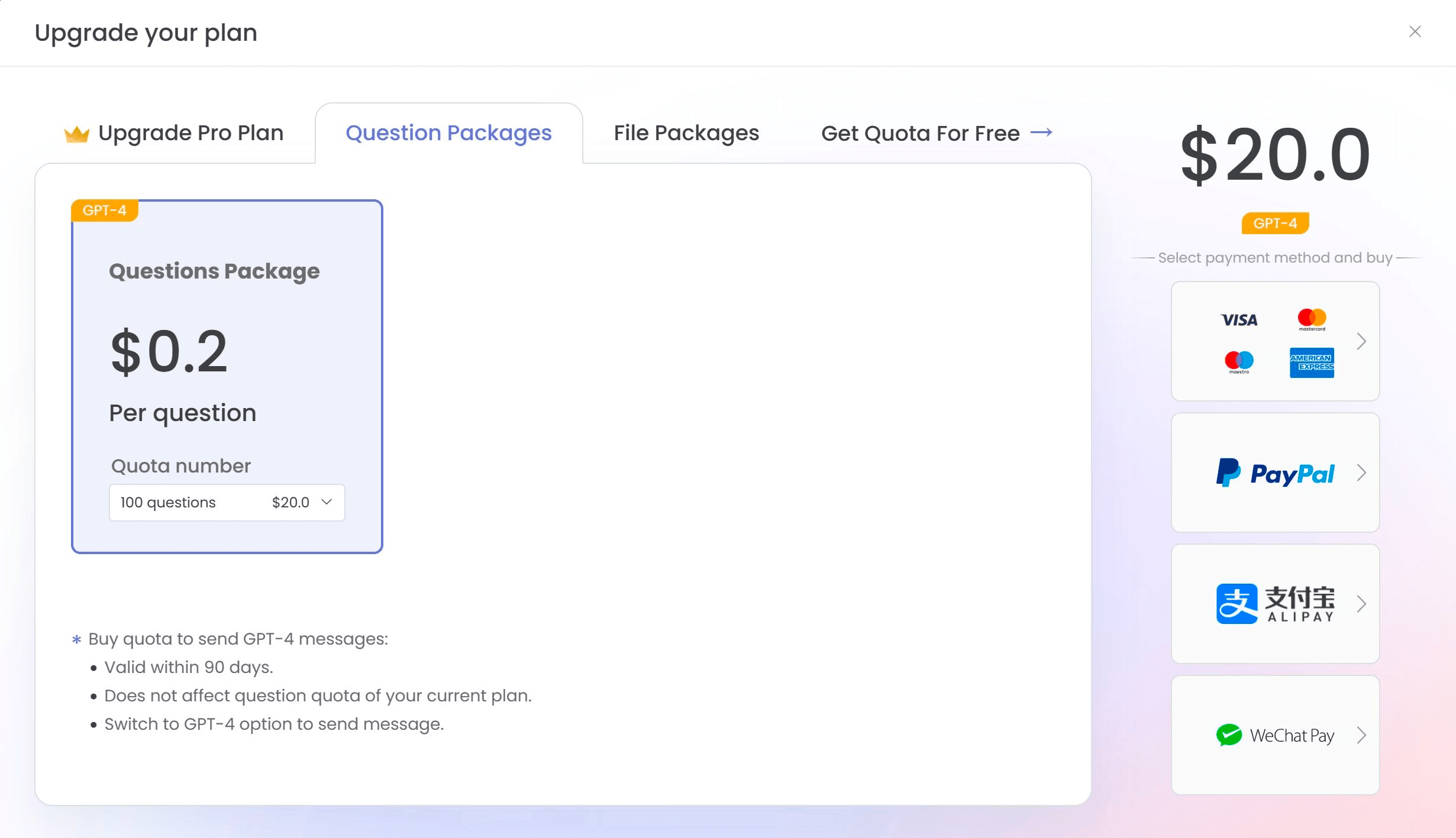Click the Visa card logo
The height and width of the screenshot is (838, 1456).
(1239, 320)
